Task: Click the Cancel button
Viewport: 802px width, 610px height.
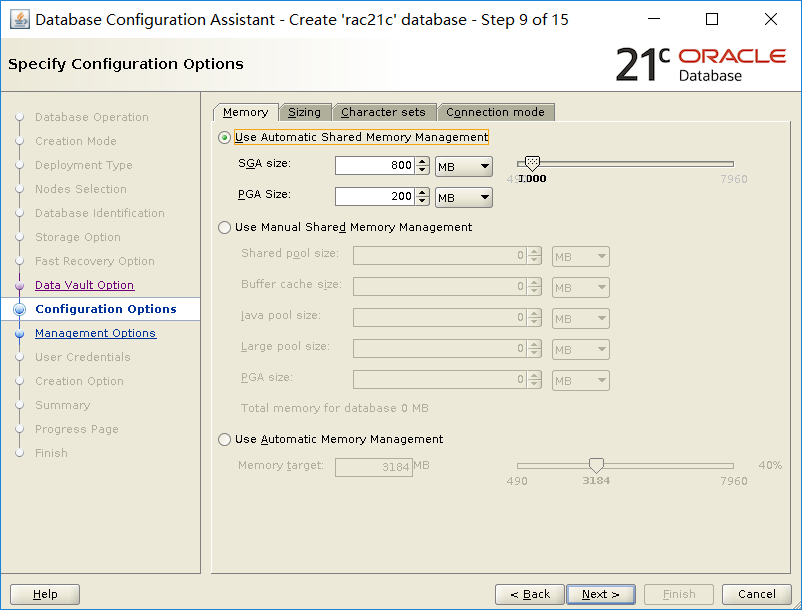Action: coord(756,594)
